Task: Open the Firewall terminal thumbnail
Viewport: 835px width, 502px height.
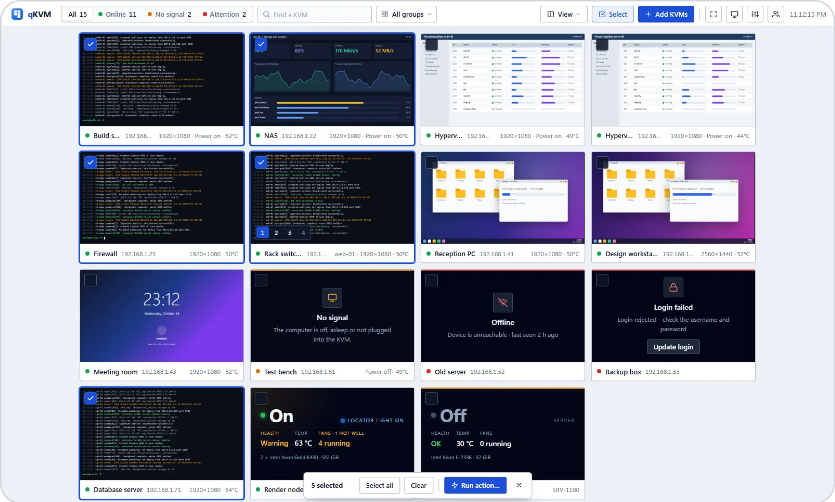Action: pyautogui.click(x=161, y=198)
